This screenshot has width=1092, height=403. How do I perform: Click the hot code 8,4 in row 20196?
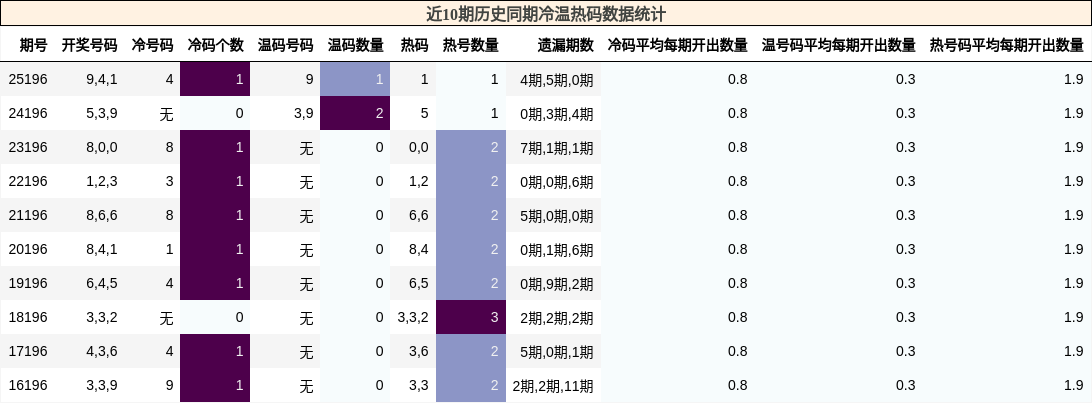point(419,249)
